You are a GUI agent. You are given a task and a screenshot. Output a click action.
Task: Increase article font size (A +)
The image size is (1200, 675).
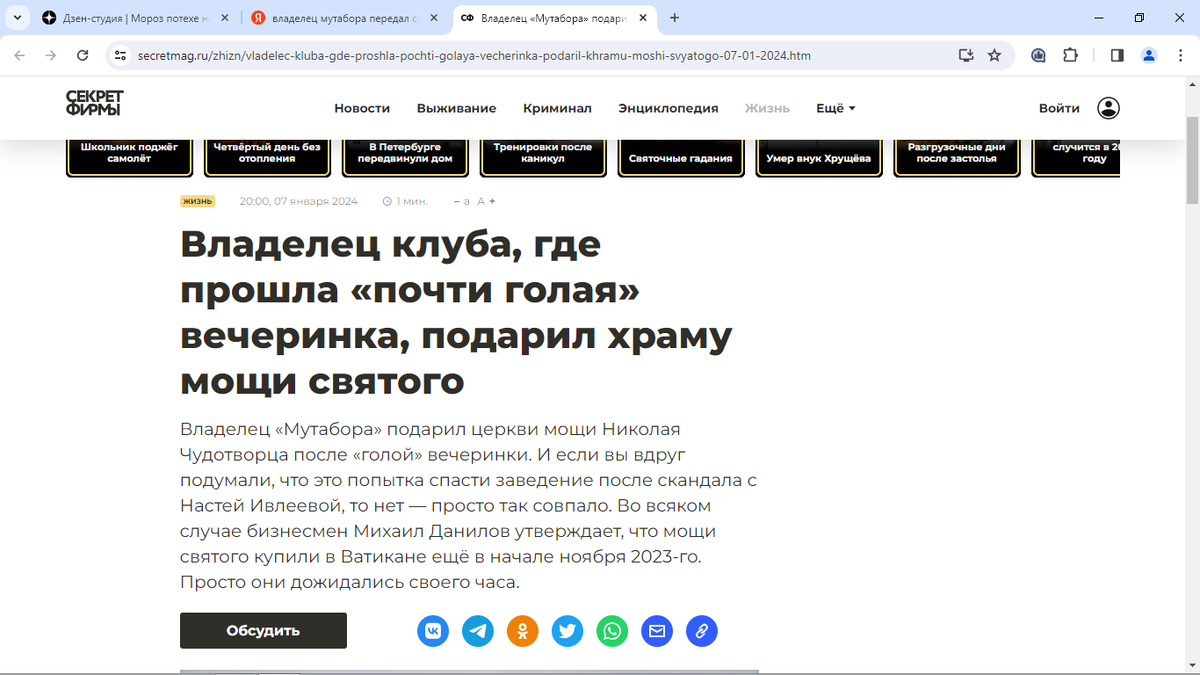tap(486, 201)
